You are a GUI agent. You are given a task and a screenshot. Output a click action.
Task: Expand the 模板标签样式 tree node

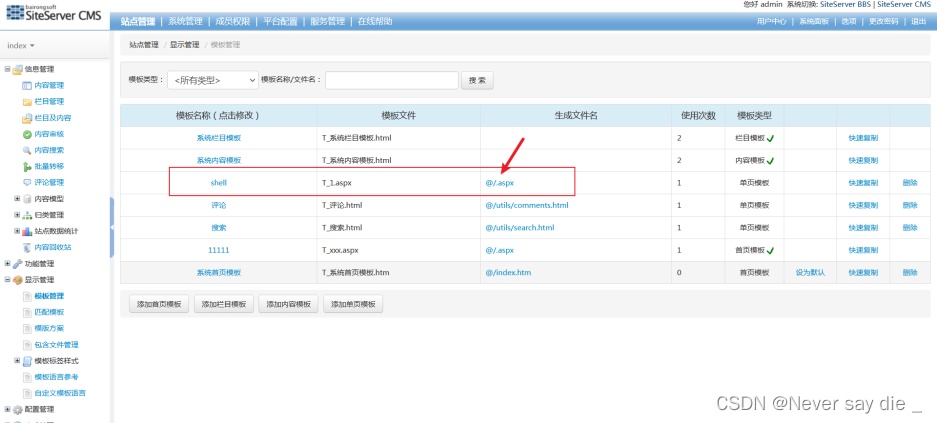[x=17, y=361]
